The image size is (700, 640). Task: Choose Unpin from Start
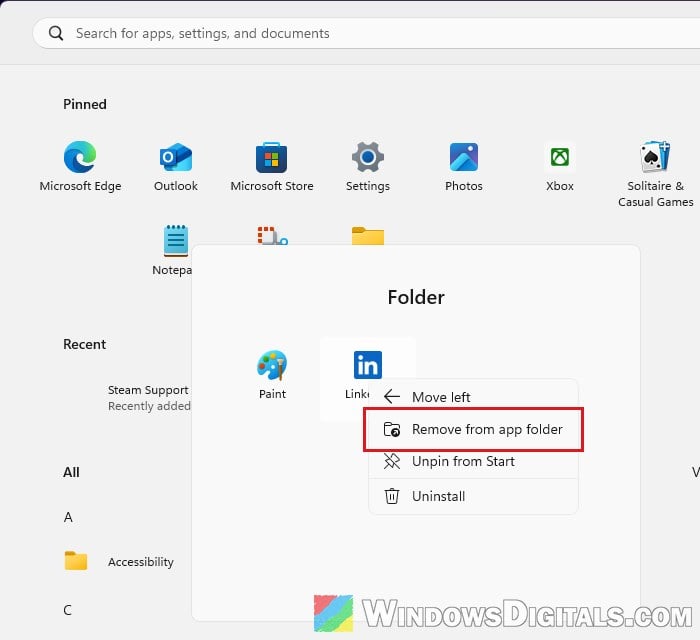473,461
